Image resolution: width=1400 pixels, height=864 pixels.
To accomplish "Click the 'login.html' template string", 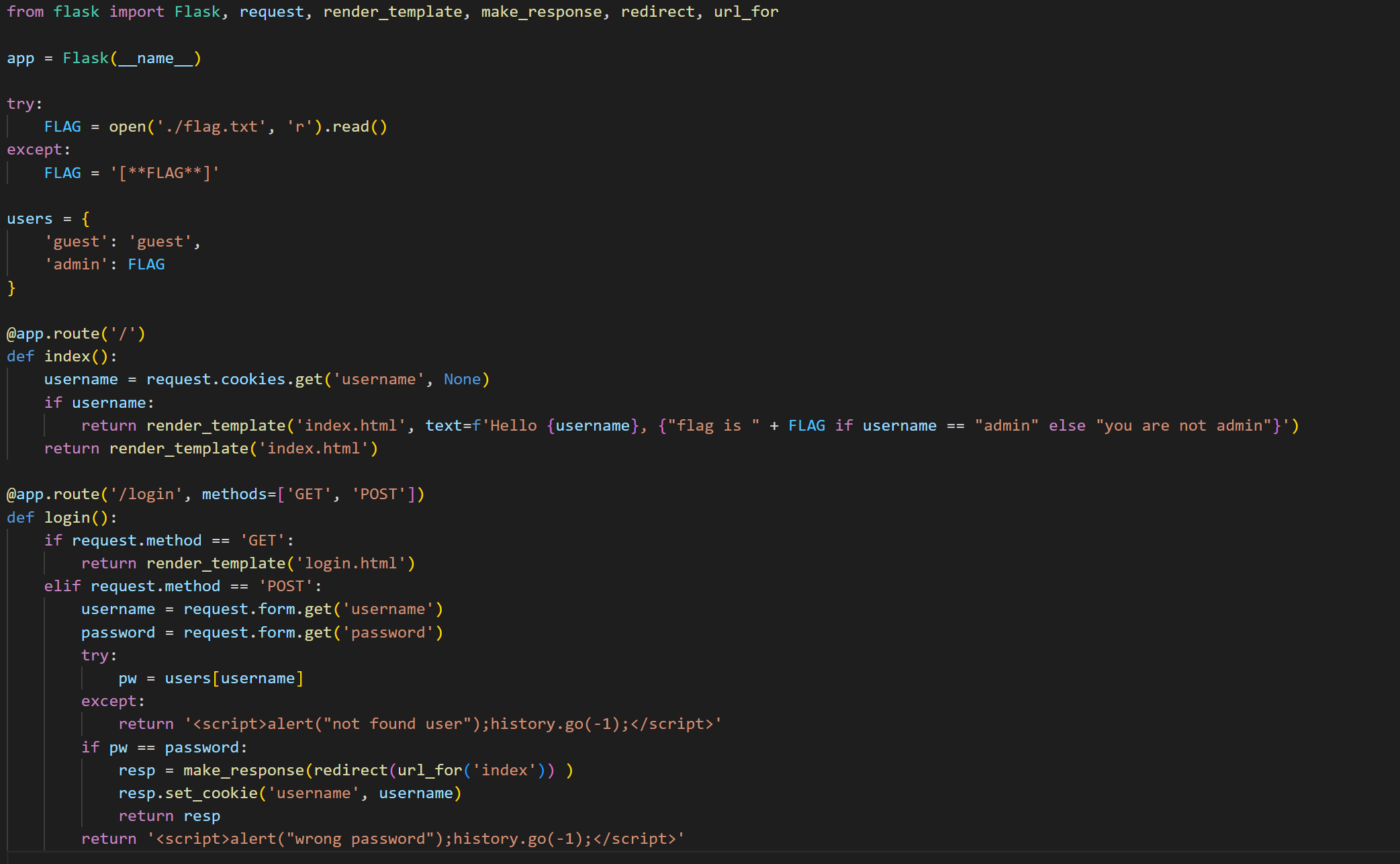I will tap(351, 564).
